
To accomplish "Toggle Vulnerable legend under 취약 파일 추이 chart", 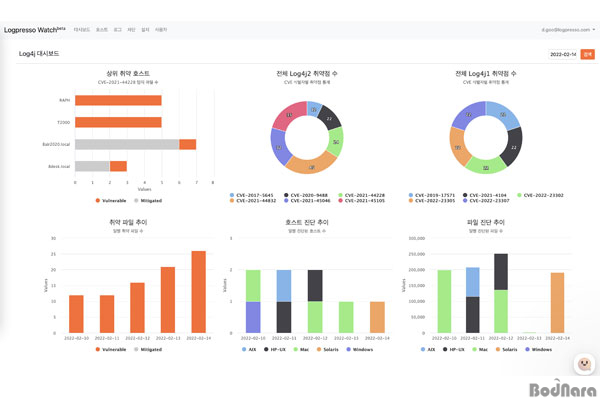I will 111,349.
